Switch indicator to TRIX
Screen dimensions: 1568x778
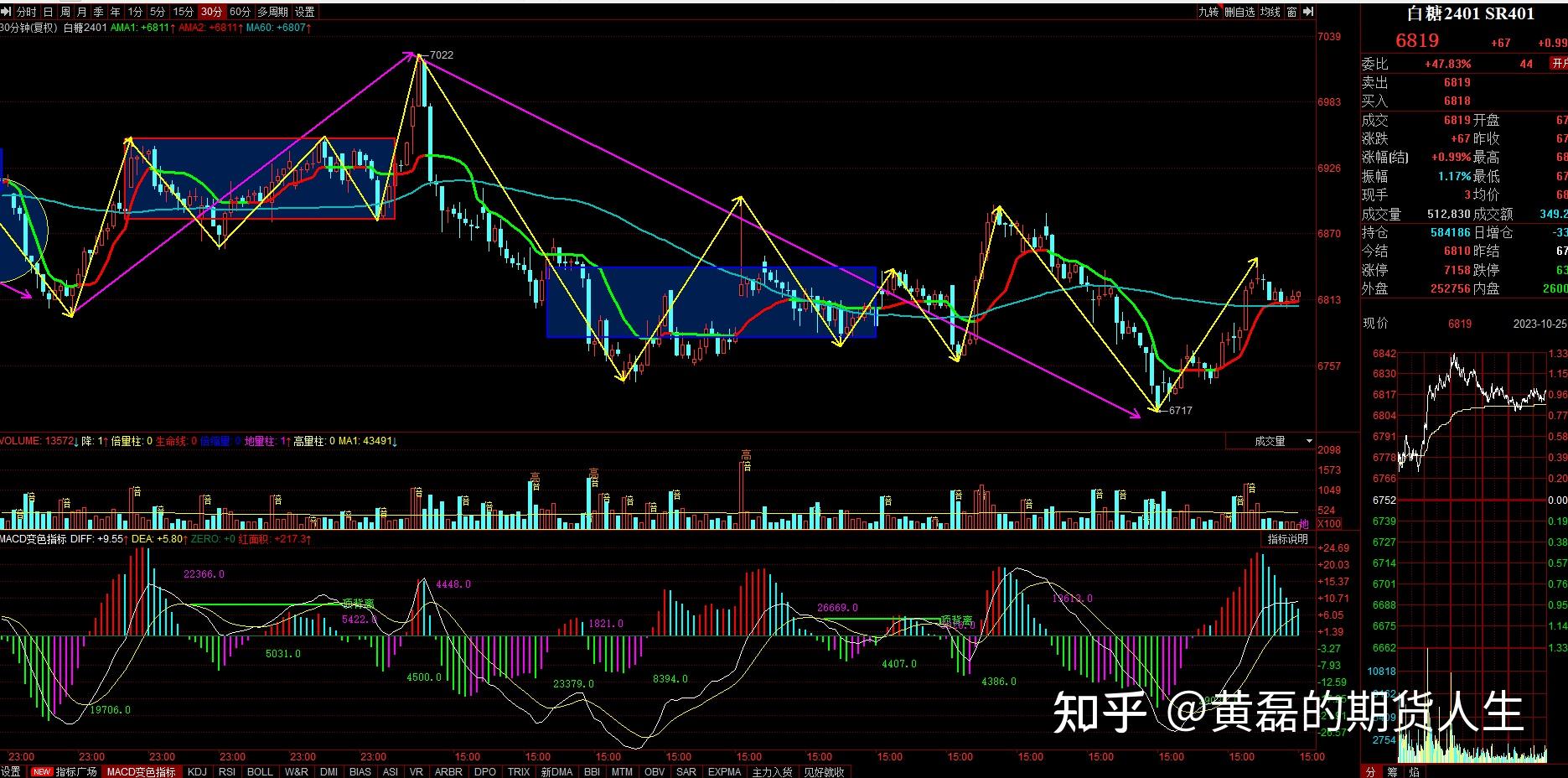(x=519, y=771)
